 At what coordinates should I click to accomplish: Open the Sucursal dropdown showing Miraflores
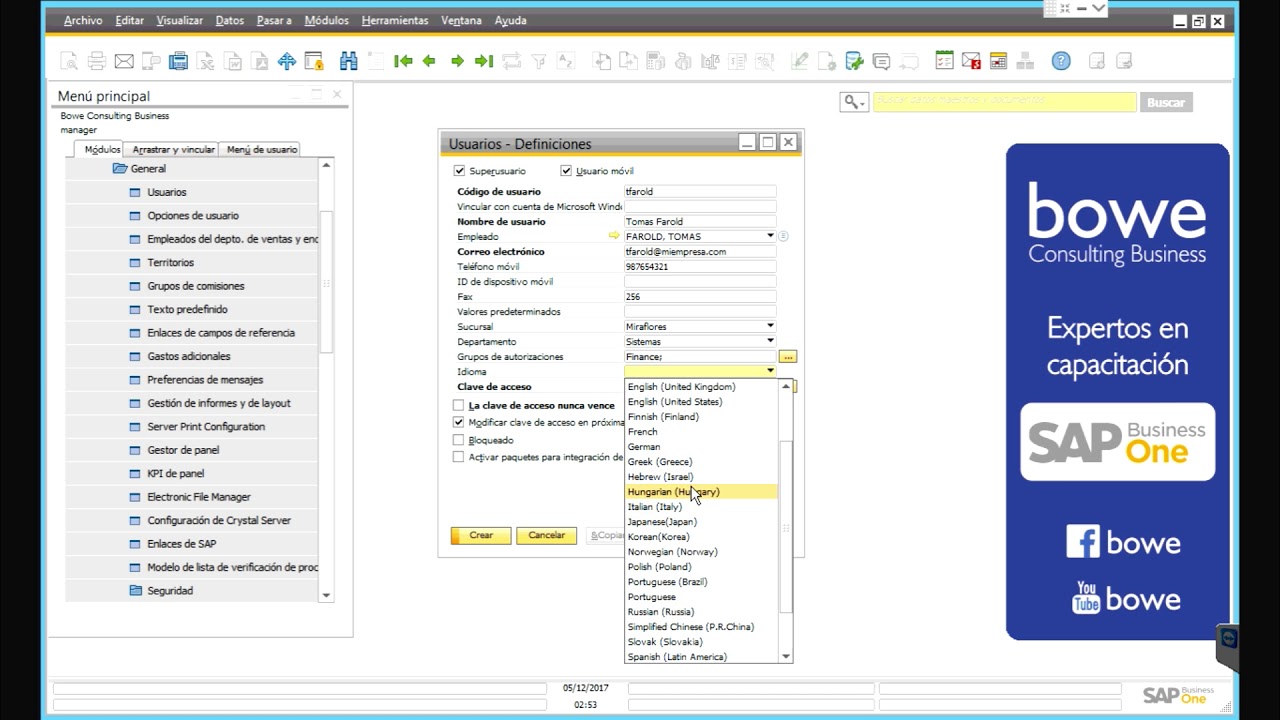pos(770,326)
